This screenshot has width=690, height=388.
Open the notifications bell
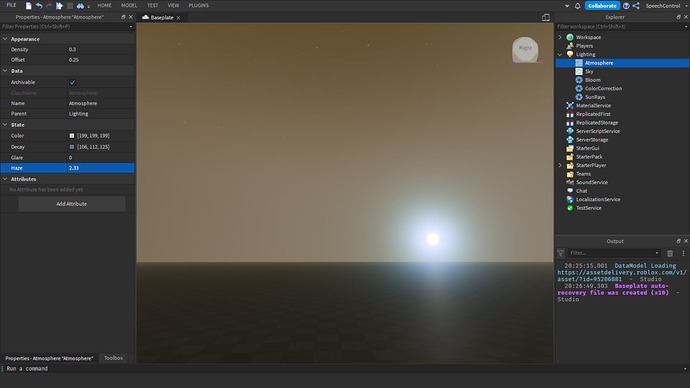[x=578, y=6]
